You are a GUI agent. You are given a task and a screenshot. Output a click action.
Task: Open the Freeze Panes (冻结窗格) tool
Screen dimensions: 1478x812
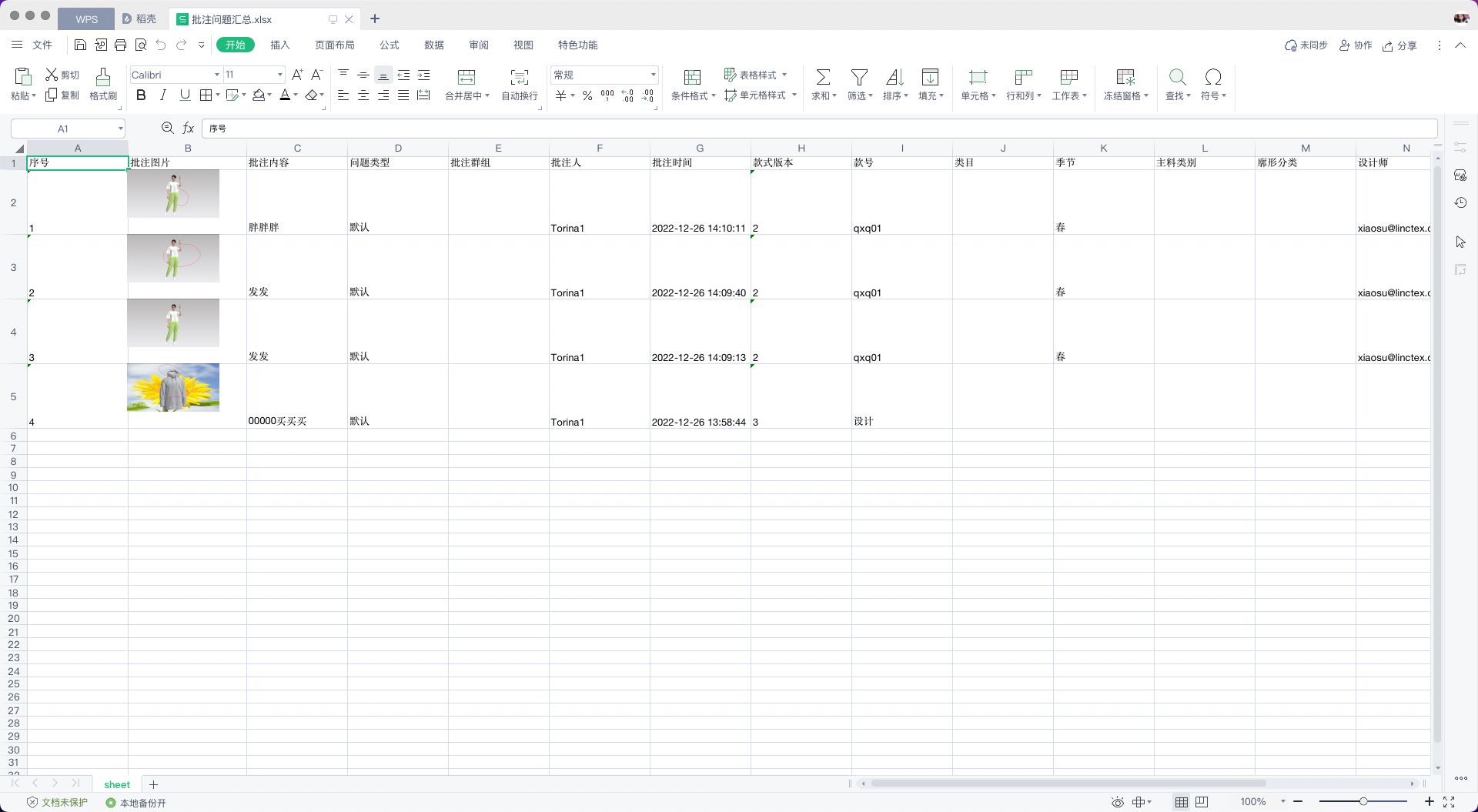click(x=1125, y=77)
